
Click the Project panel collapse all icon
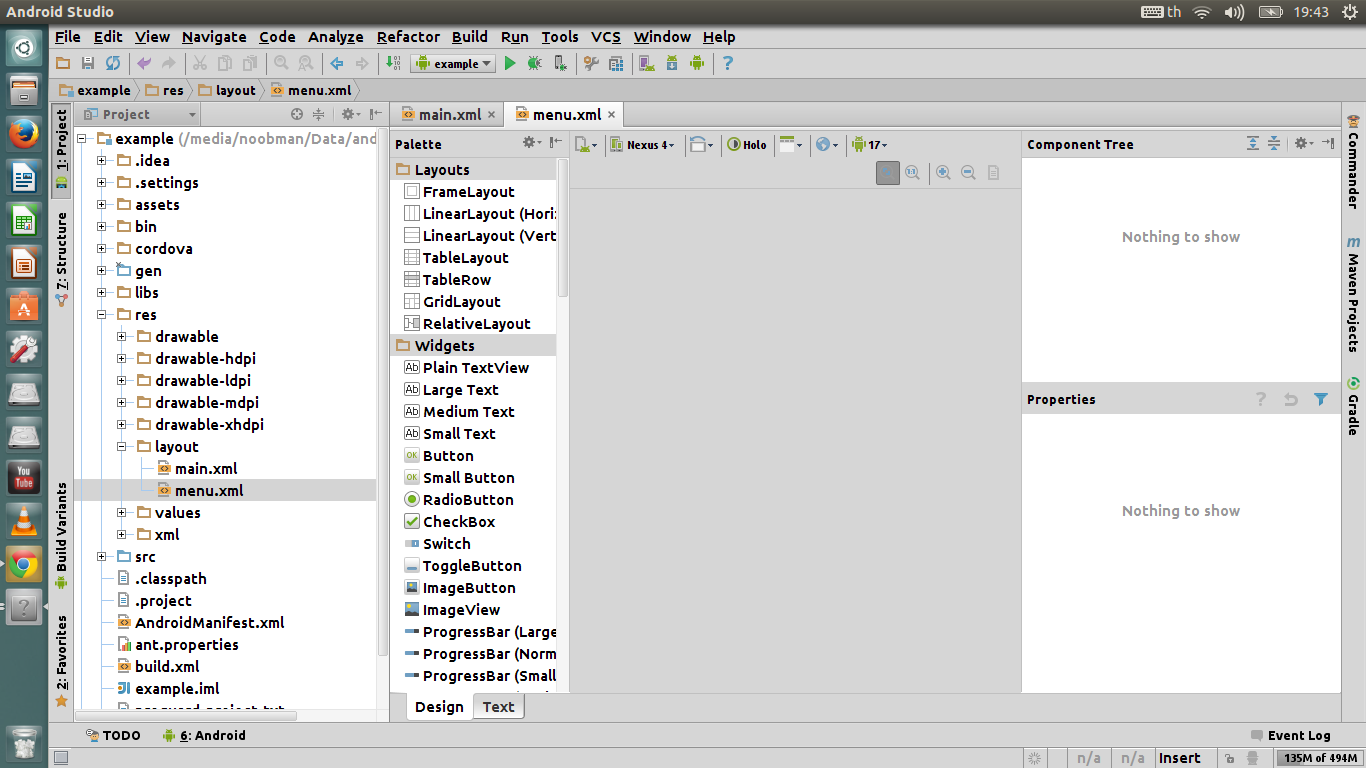(x=318, y=114)
